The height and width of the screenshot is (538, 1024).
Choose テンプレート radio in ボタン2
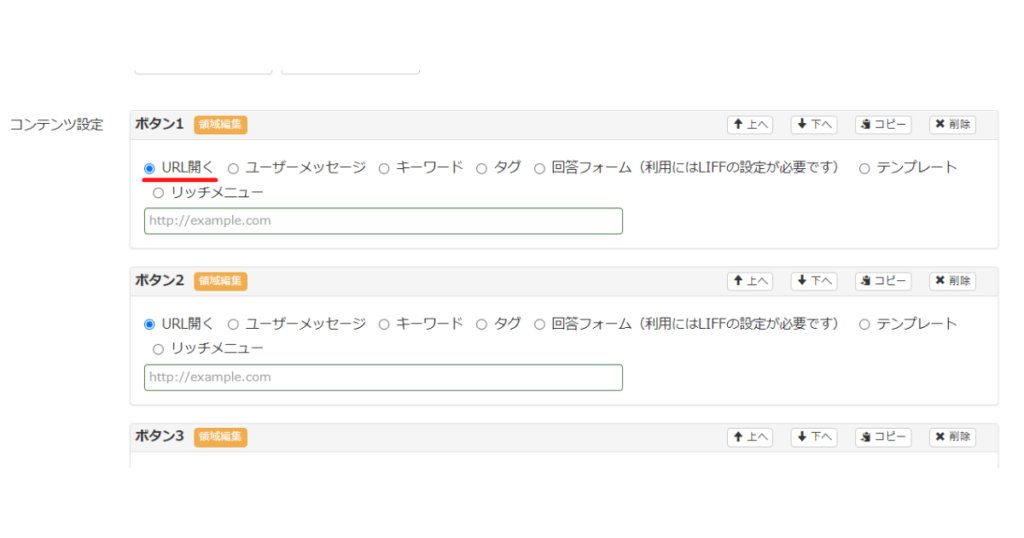click(x=864, y=324)
